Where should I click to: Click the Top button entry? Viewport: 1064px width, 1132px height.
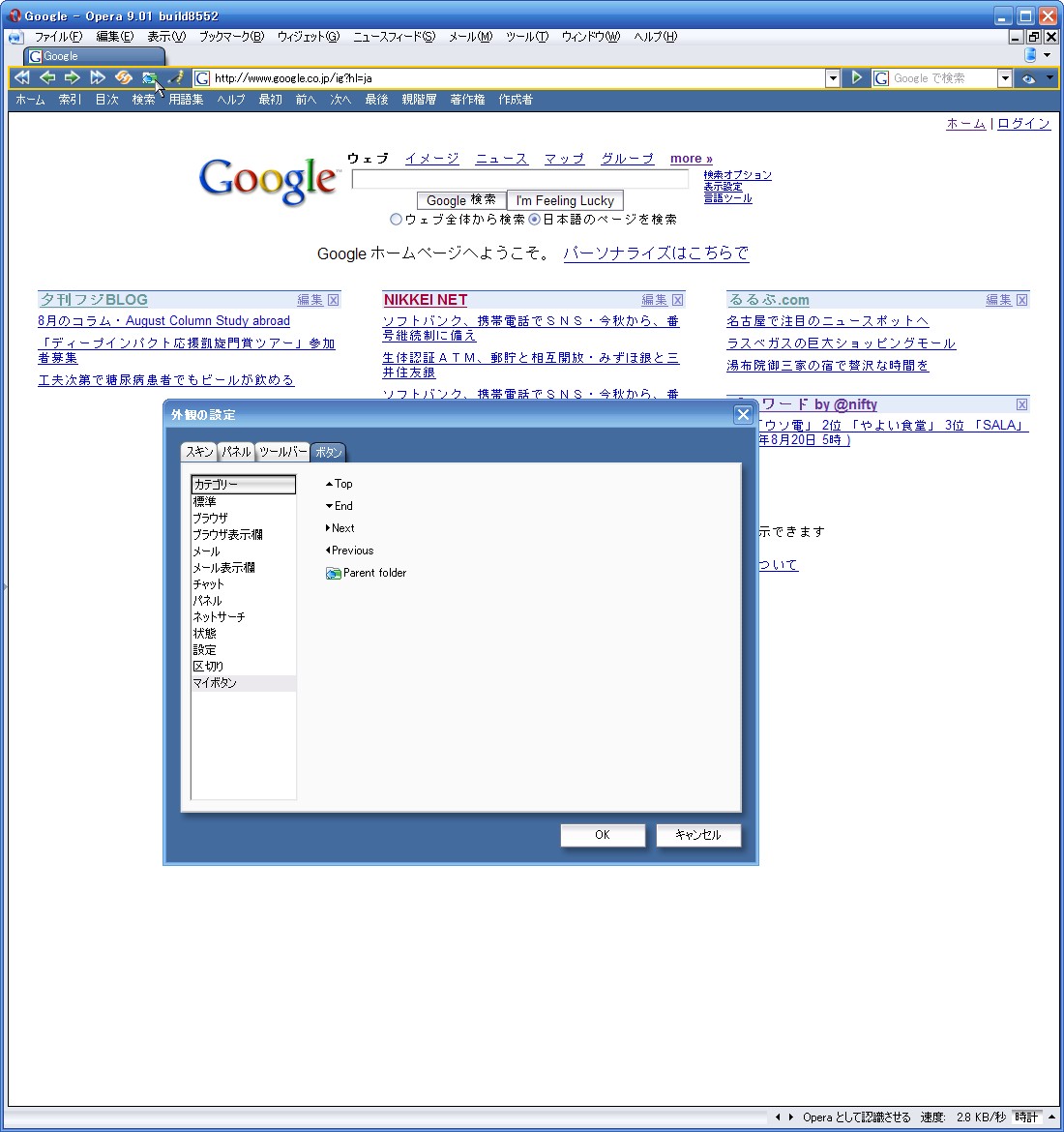340,484
